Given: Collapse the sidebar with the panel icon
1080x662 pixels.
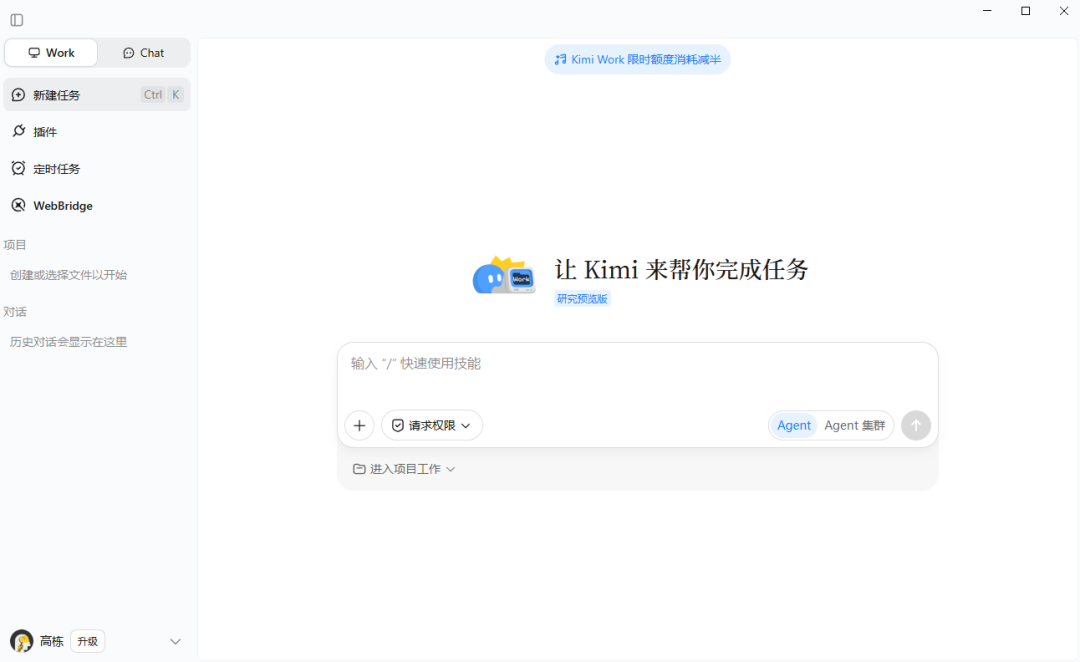Looking at the screenshot, I should click(x=17, y=20).
